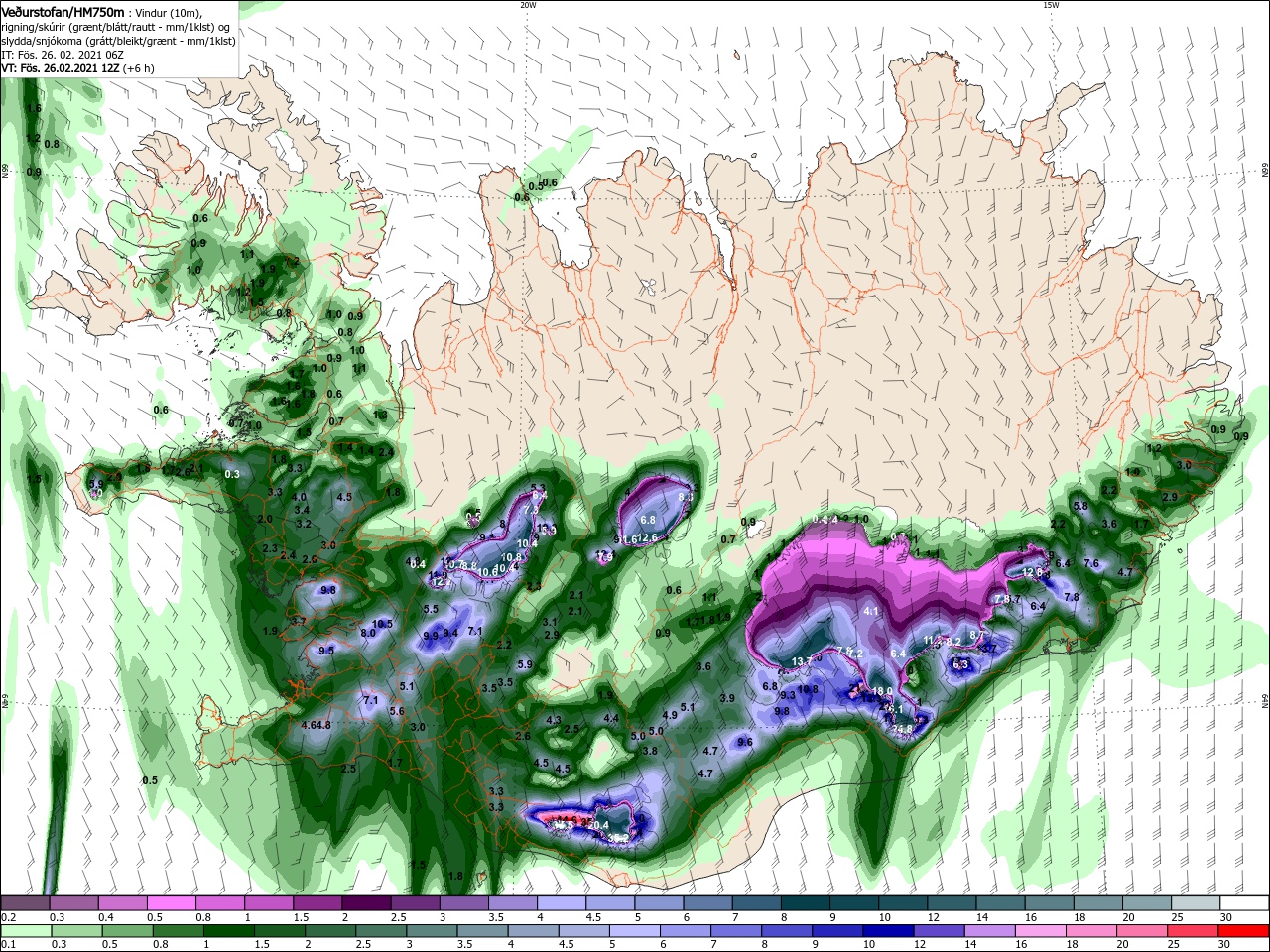Click the 5.8 value in the southeast
1270x952 pixels.
pos(1080,506)
